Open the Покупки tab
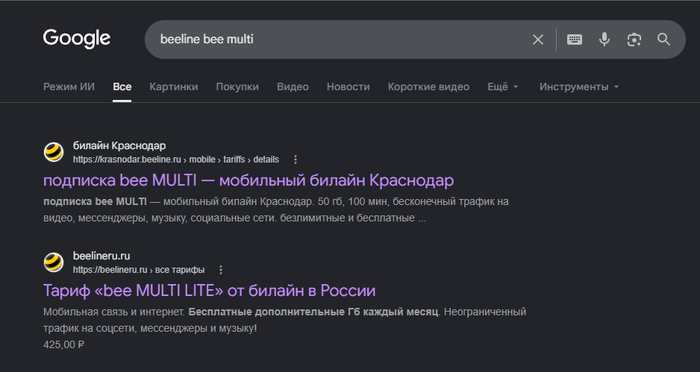700x372 pixels. [238, 87]
